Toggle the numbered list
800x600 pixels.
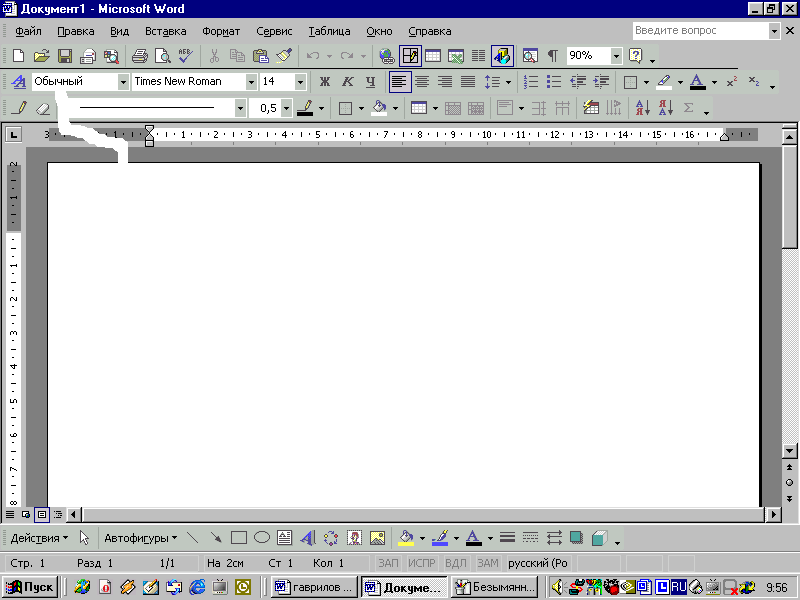click(531, 82)
